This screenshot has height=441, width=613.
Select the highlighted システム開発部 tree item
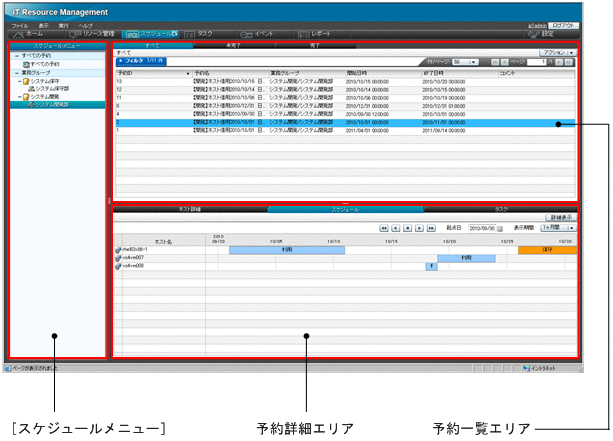58,105
